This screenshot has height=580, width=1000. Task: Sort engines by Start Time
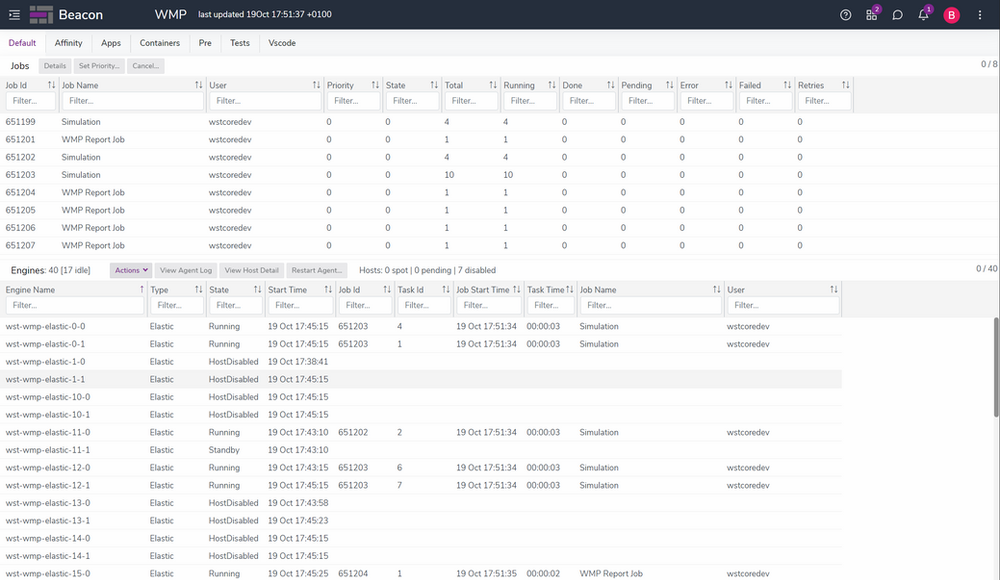click(x=328, y=290)
